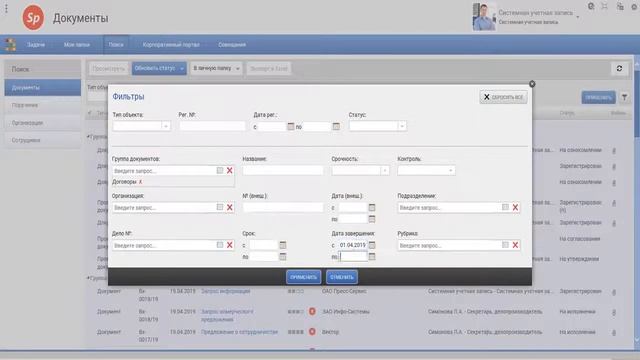This screenshot has height=360, width=640.
Task: Focus the Рег. № input field
Action: pos(212,126)
